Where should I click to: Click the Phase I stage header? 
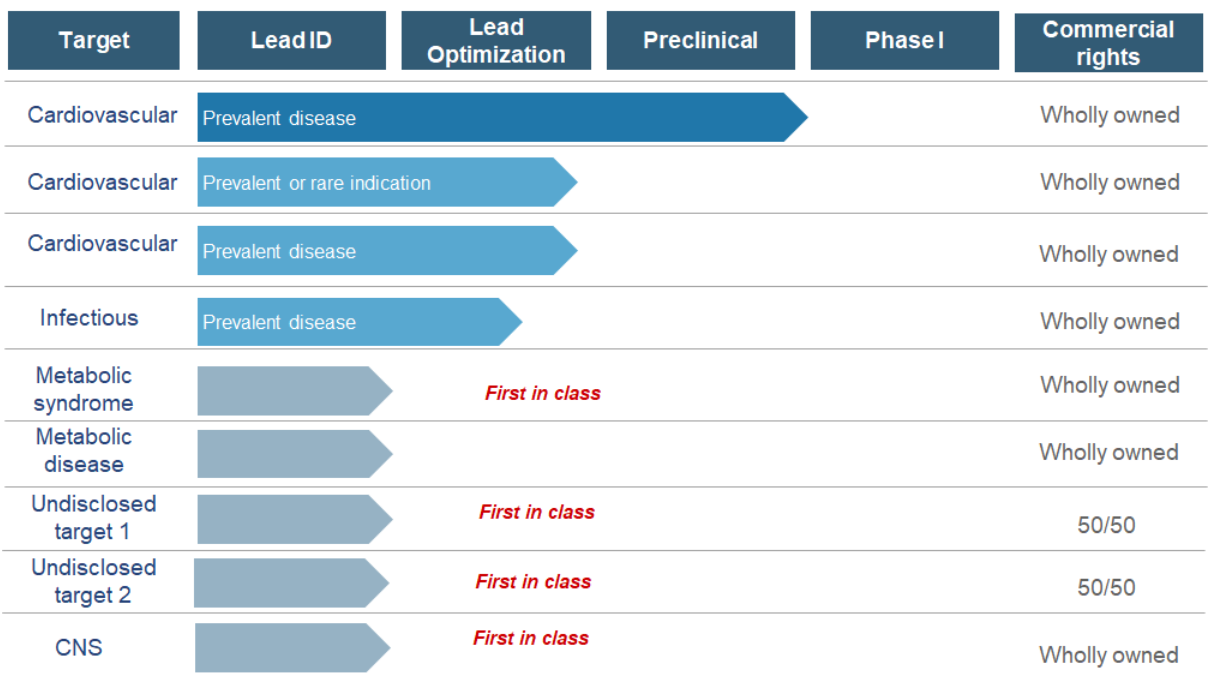tap(904, 40)
